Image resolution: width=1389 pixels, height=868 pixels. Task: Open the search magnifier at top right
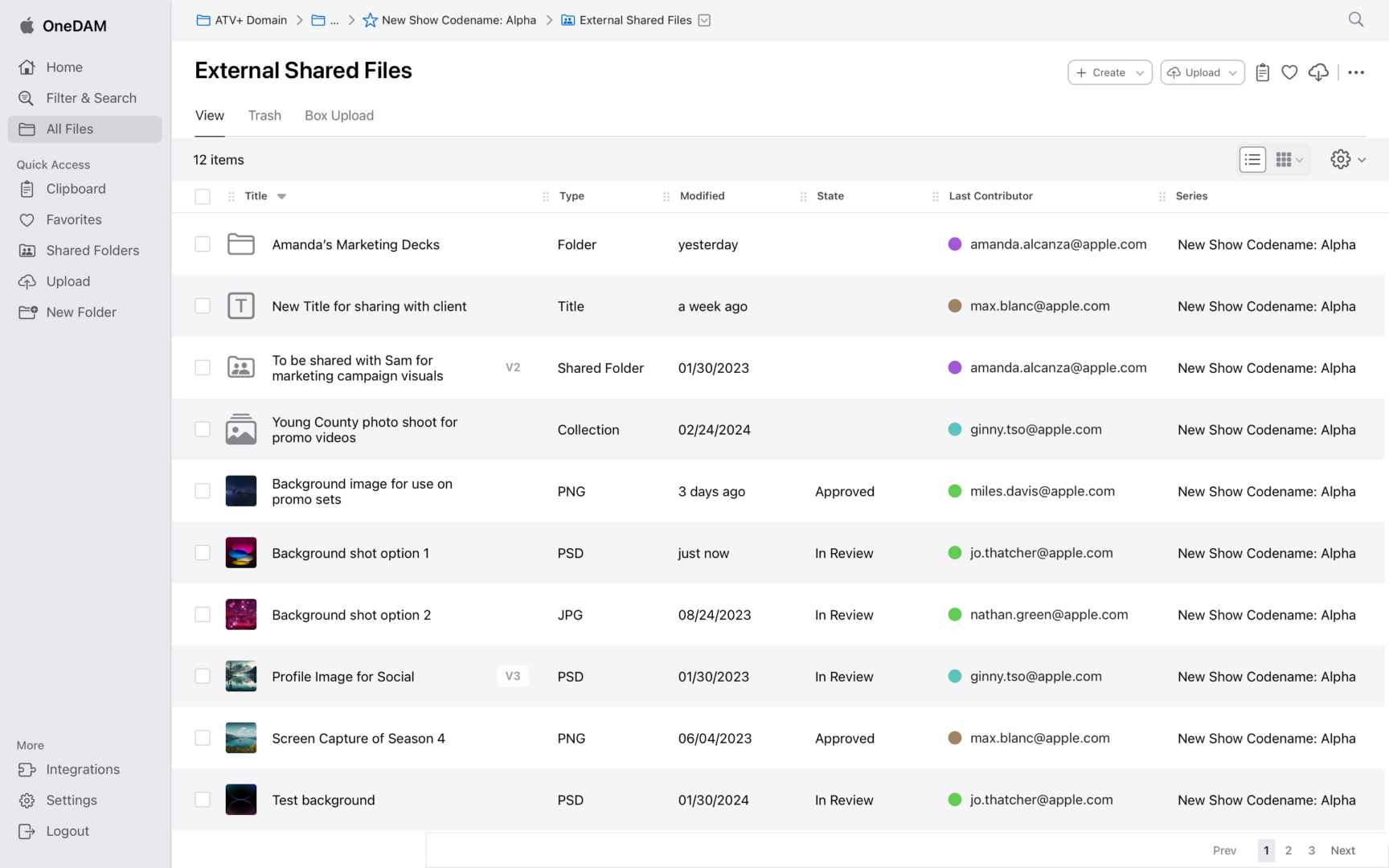1355,19
